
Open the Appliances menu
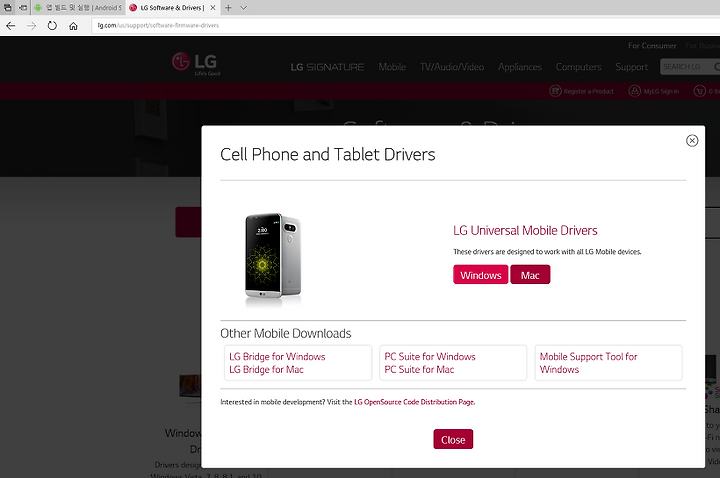(520, 67)
